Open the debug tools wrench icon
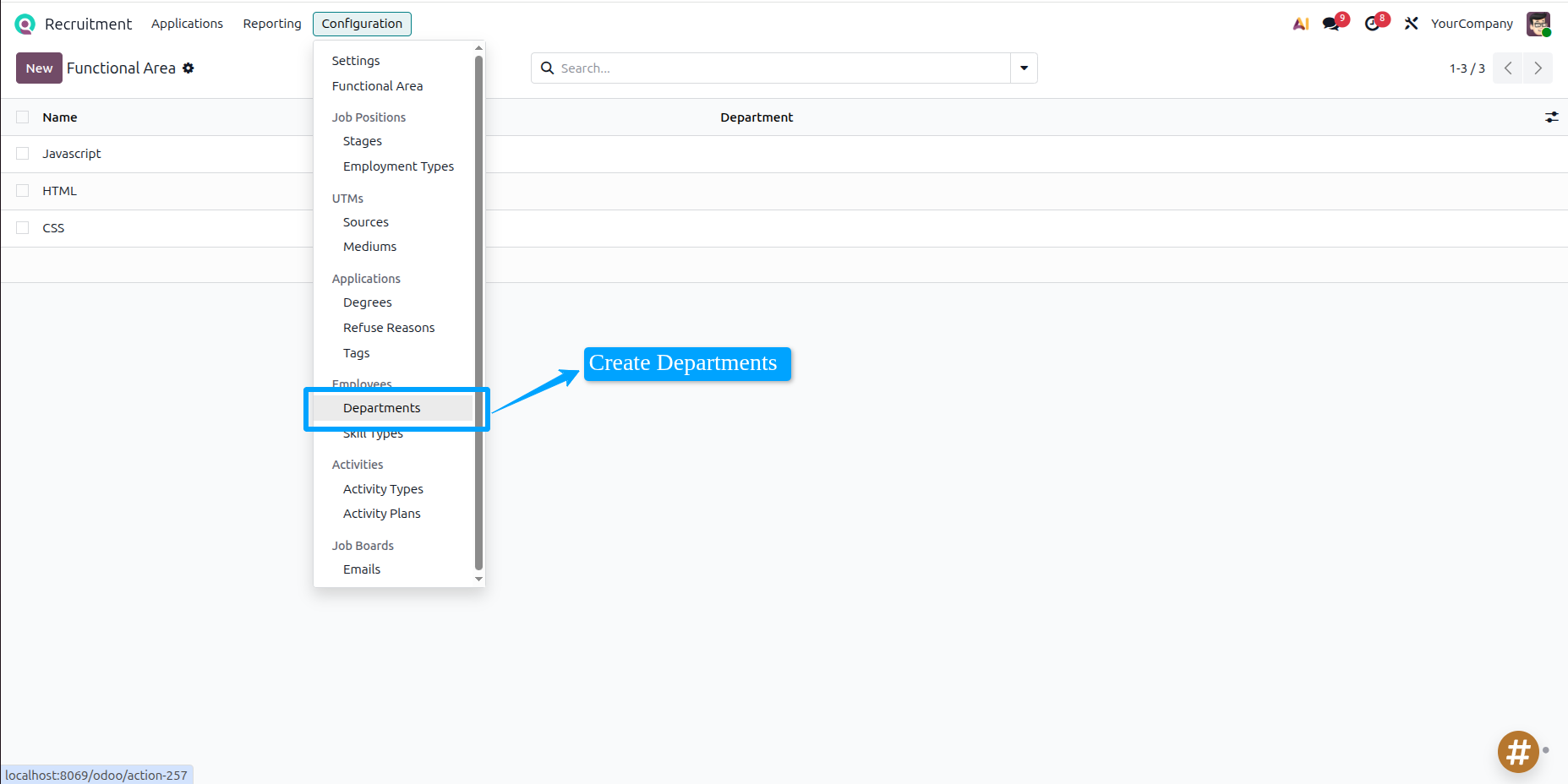The image size is (1568, 784). pyautogui.click(x=1411, y=24)
